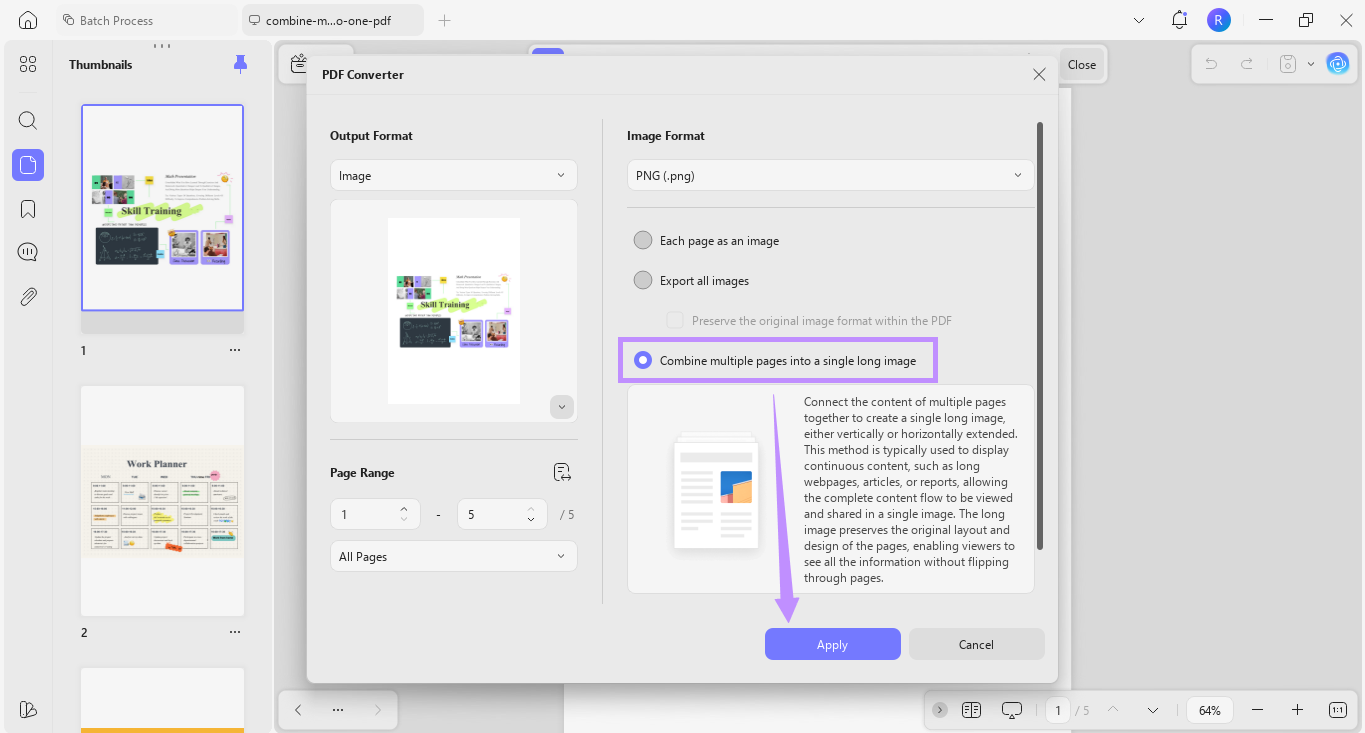
Task: Open the AI assistant icon
Action: pos(1337,63)
